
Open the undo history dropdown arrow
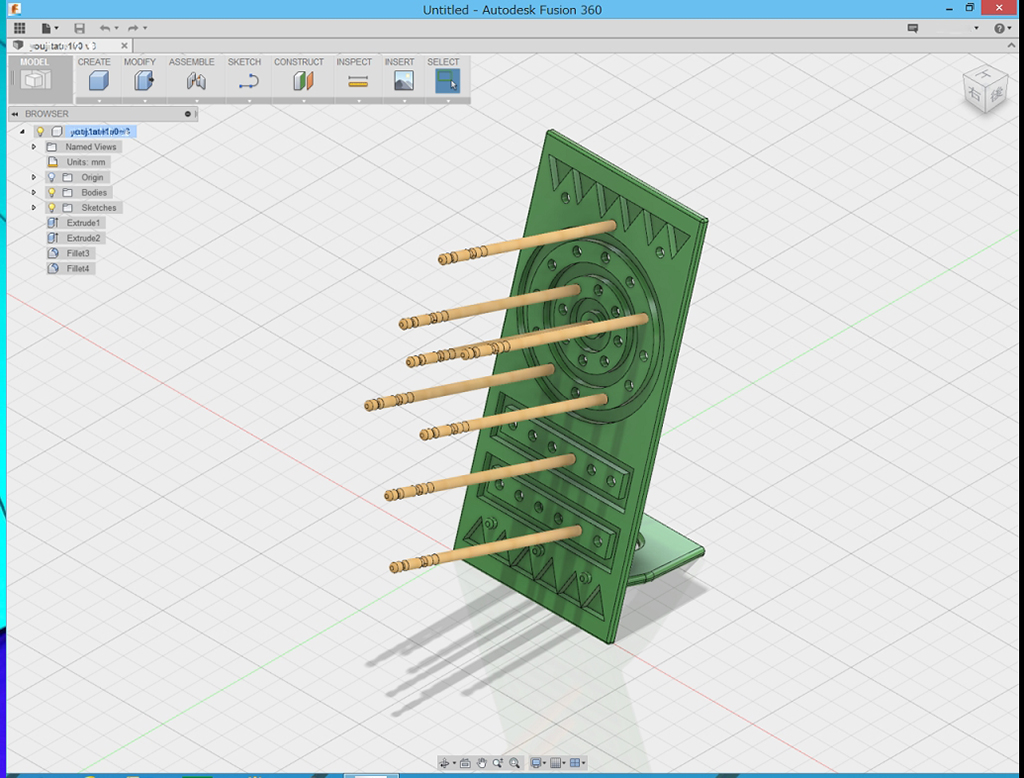coord(116,28)
